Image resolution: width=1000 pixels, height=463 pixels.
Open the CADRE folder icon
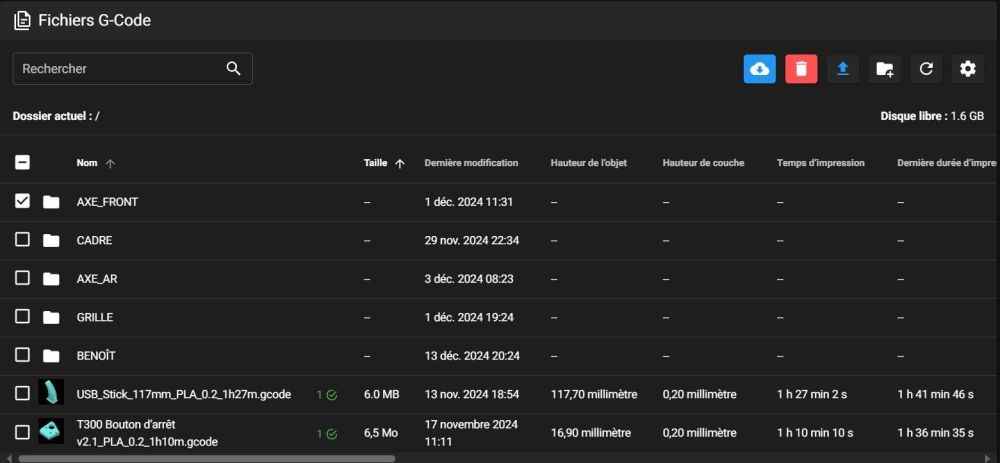click(x=51, y=240)
